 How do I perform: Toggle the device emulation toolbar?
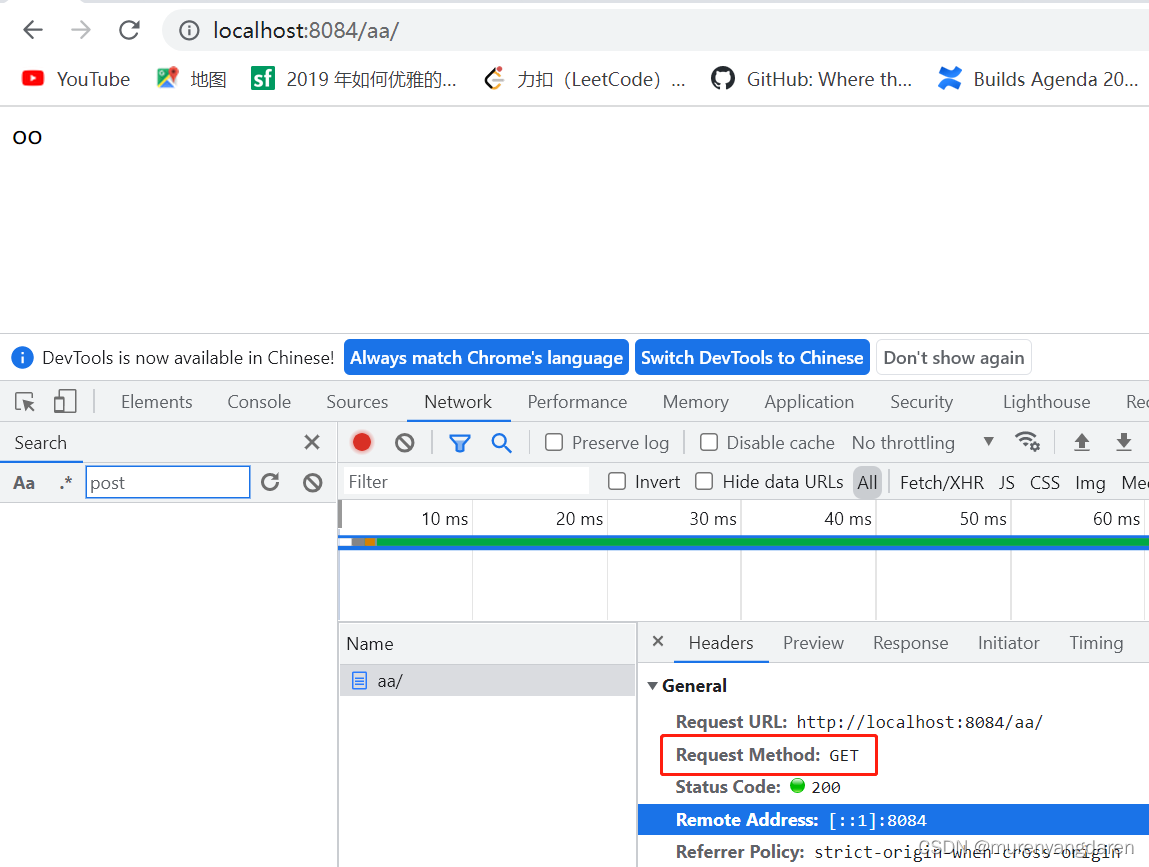(64, 401)
